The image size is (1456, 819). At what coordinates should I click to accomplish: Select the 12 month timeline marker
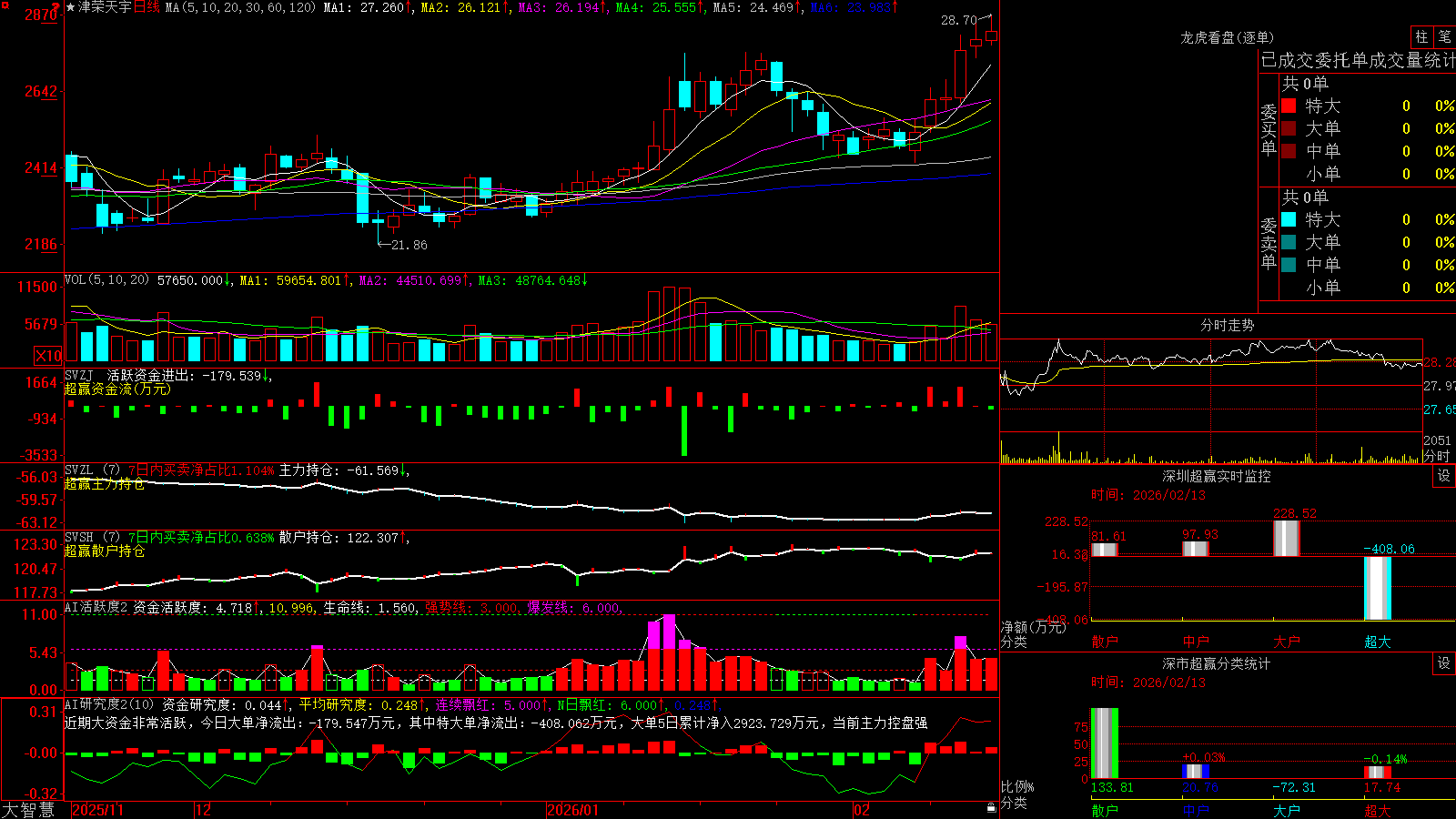coord(204,810)
